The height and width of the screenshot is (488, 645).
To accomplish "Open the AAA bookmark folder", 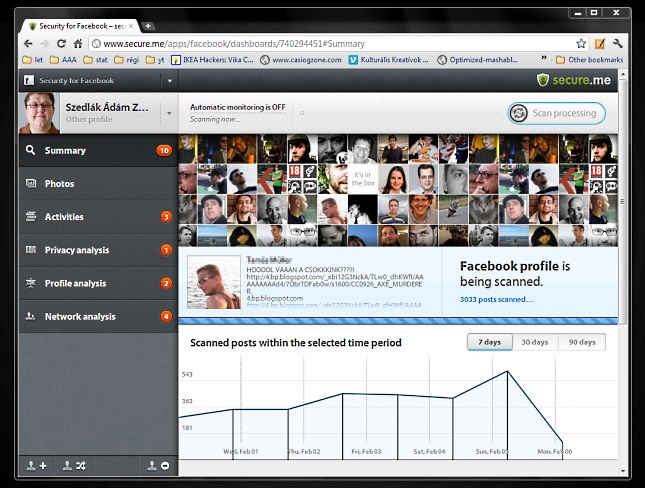I will pyautogui.click(x=63, y=60).
